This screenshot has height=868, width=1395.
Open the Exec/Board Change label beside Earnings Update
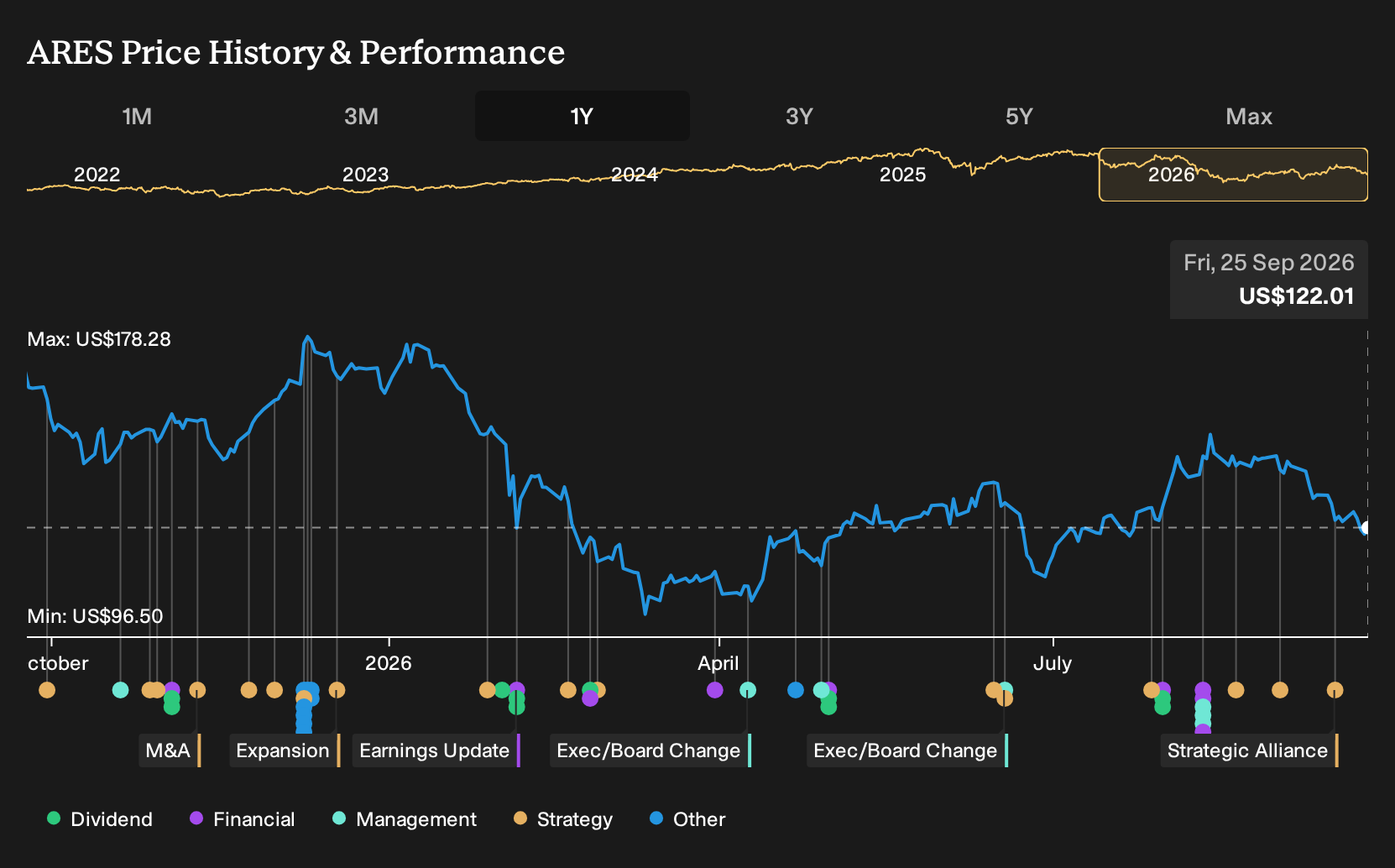[650, 750]
